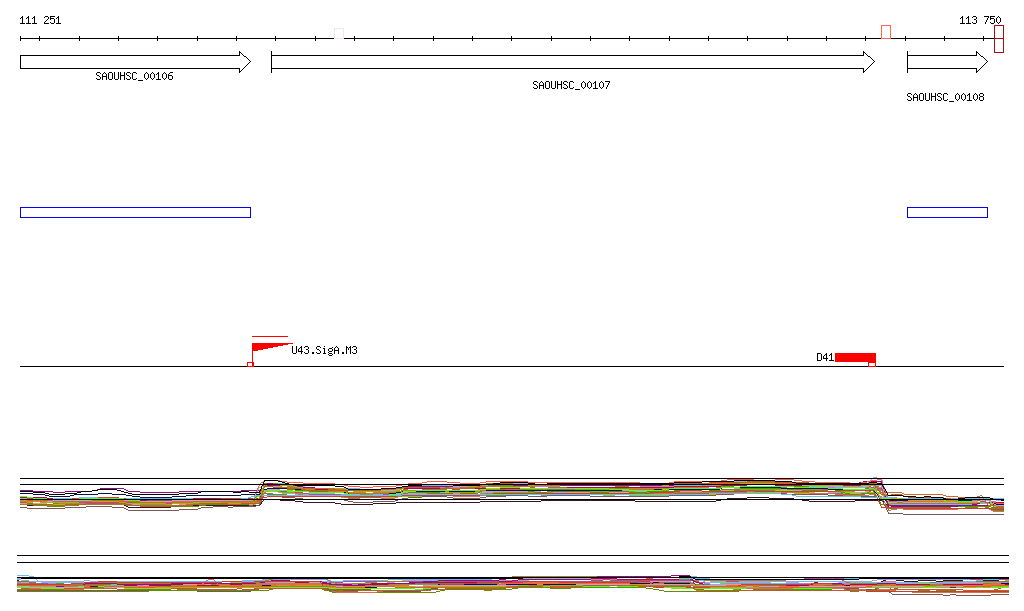
Task: Click the red U43.SigA.M3 promoter flag
Action: (266, 348)
